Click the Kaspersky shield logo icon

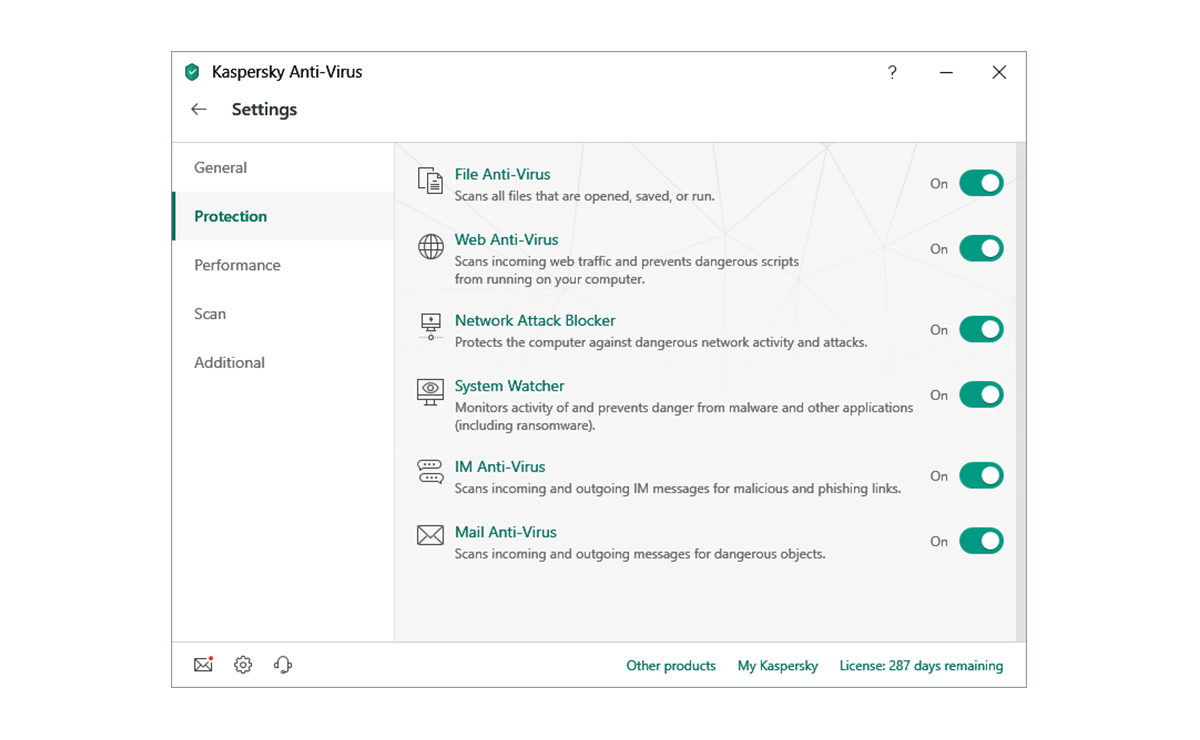(x=192, y=72)
